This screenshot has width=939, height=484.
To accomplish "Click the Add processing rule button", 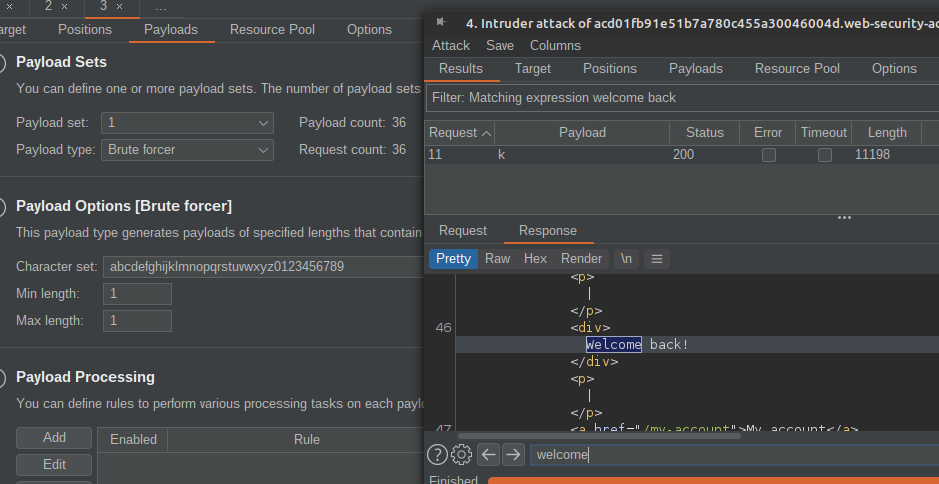I will pyautogui.click(x=54, y=438).
